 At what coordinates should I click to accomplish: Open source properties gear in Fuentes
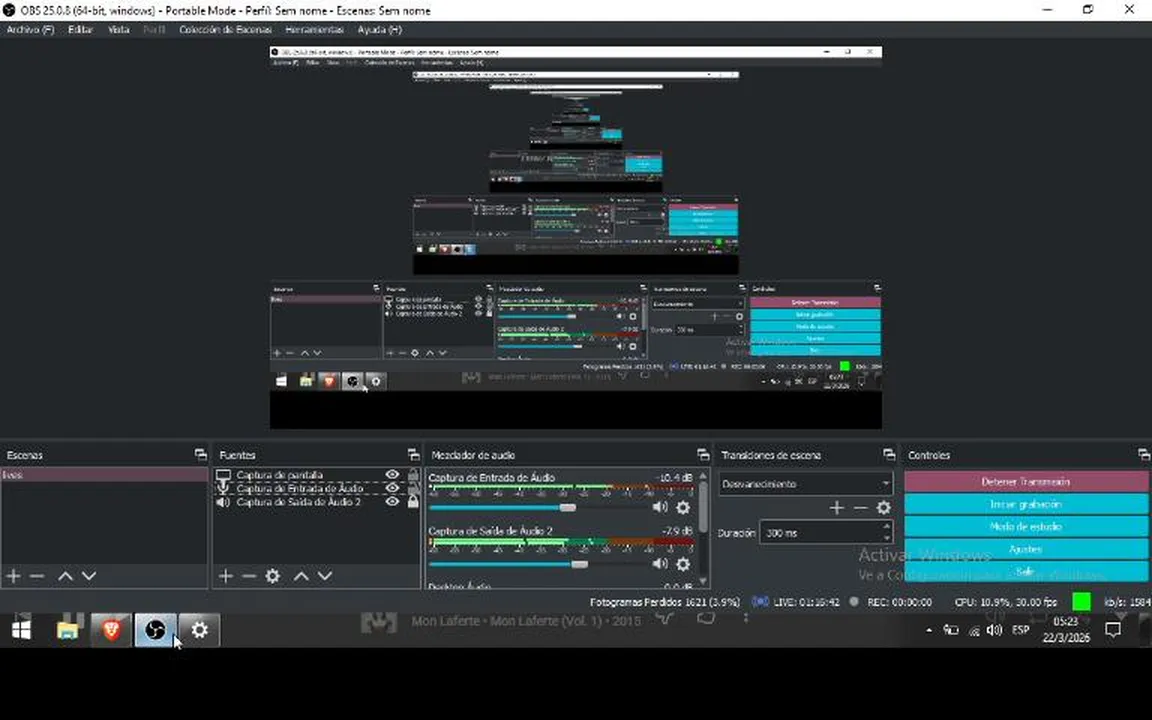tap(273, 576)
